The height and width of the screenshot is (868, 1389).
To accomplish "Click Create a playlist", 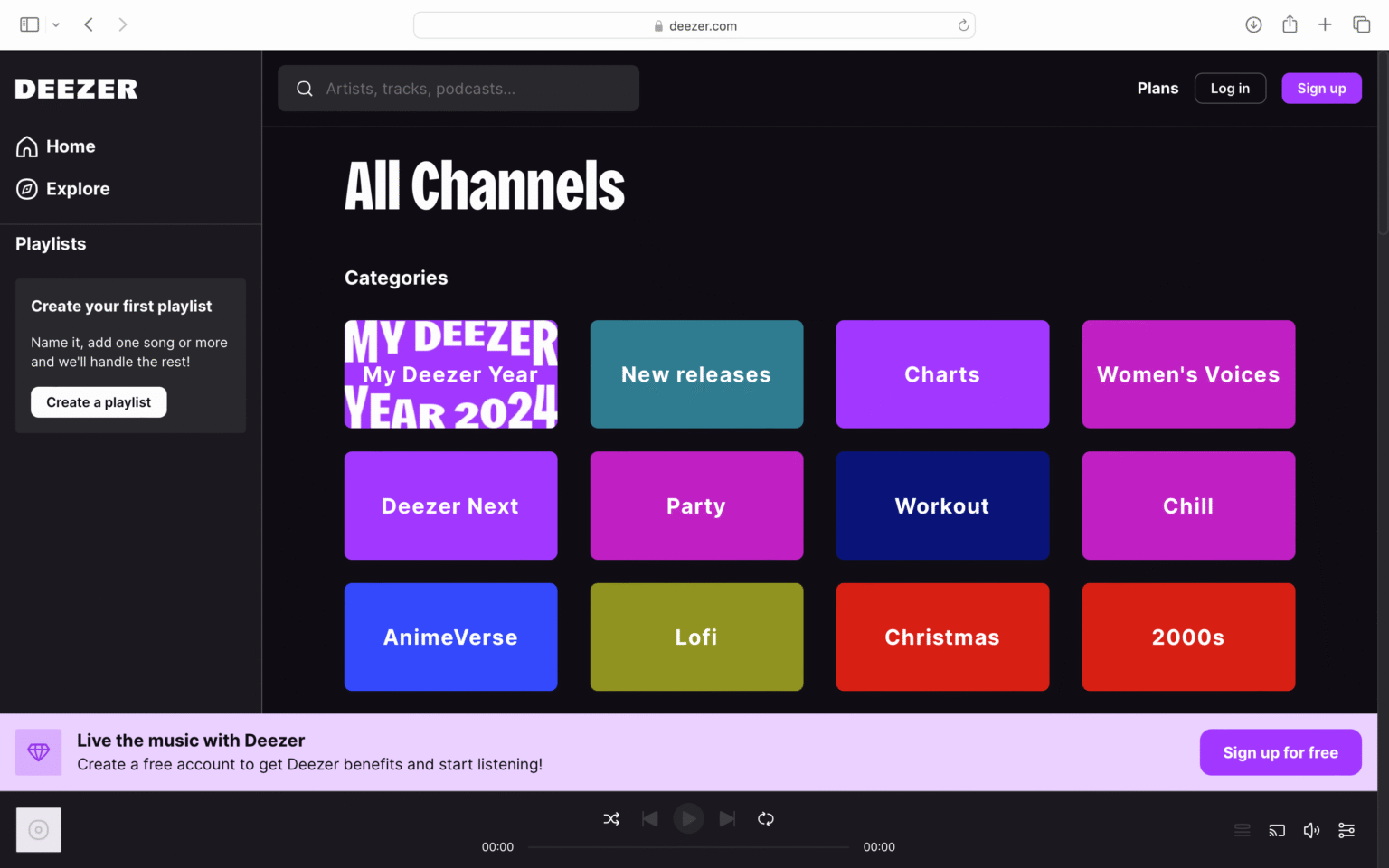I will 98,401.
